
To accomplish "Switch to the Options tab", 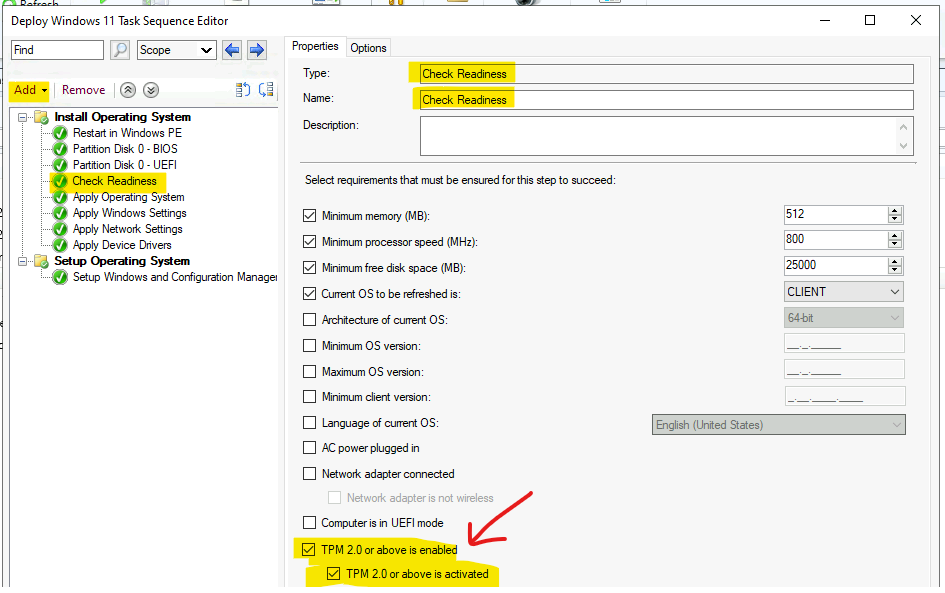I will tap(368, 48).
